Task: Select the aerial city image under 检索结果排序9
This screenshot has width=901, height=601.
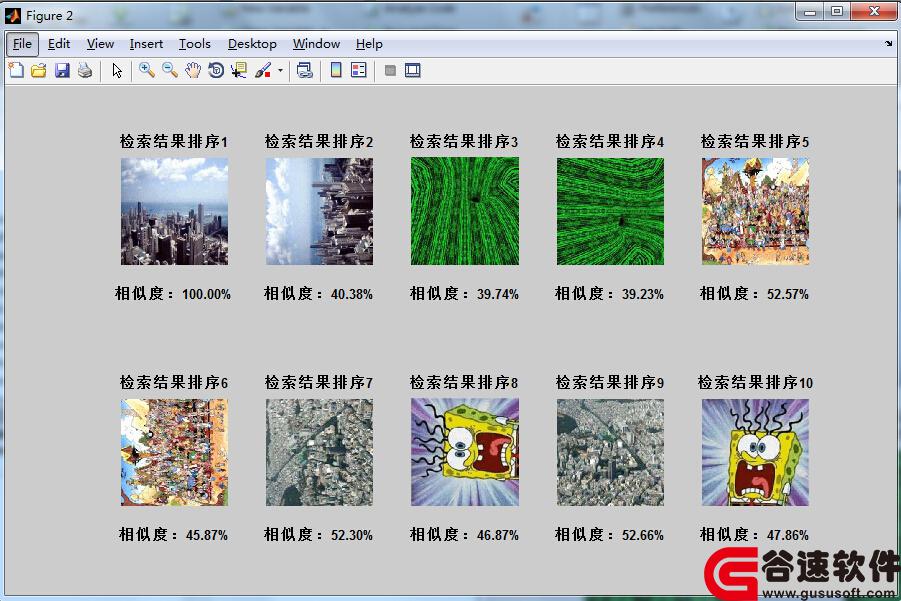Action: [610, 453]
